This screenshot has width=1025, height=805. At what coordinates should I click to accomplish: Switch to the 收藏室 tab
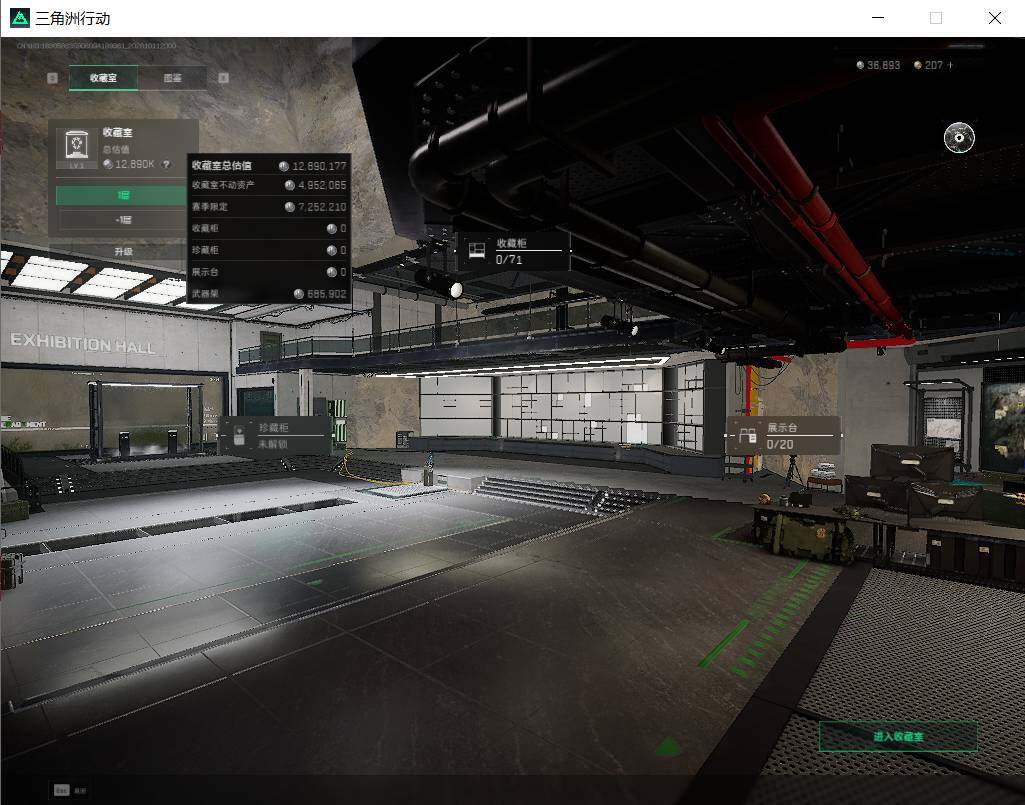tap(103, 78)
